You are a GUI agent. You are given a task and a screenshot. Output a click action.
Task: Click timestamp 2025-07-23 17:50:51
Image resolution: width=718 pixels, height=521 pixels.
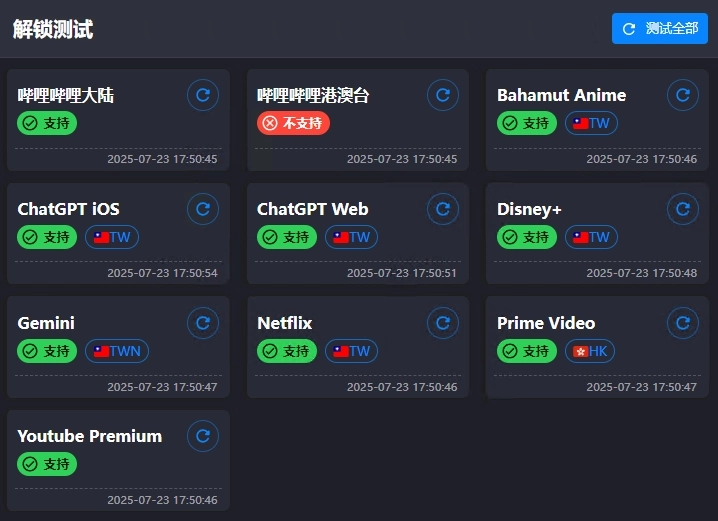click(402, 273)
